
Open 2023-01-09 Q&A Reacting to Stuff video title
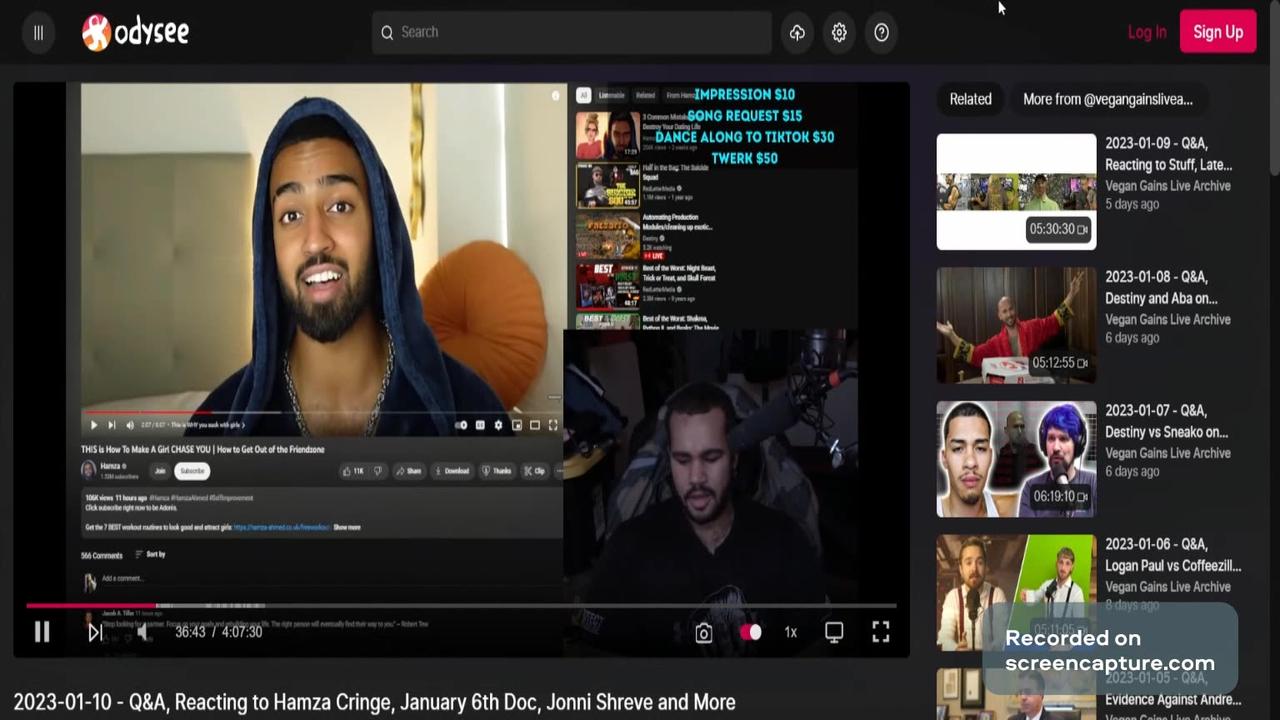[1168, 154]
